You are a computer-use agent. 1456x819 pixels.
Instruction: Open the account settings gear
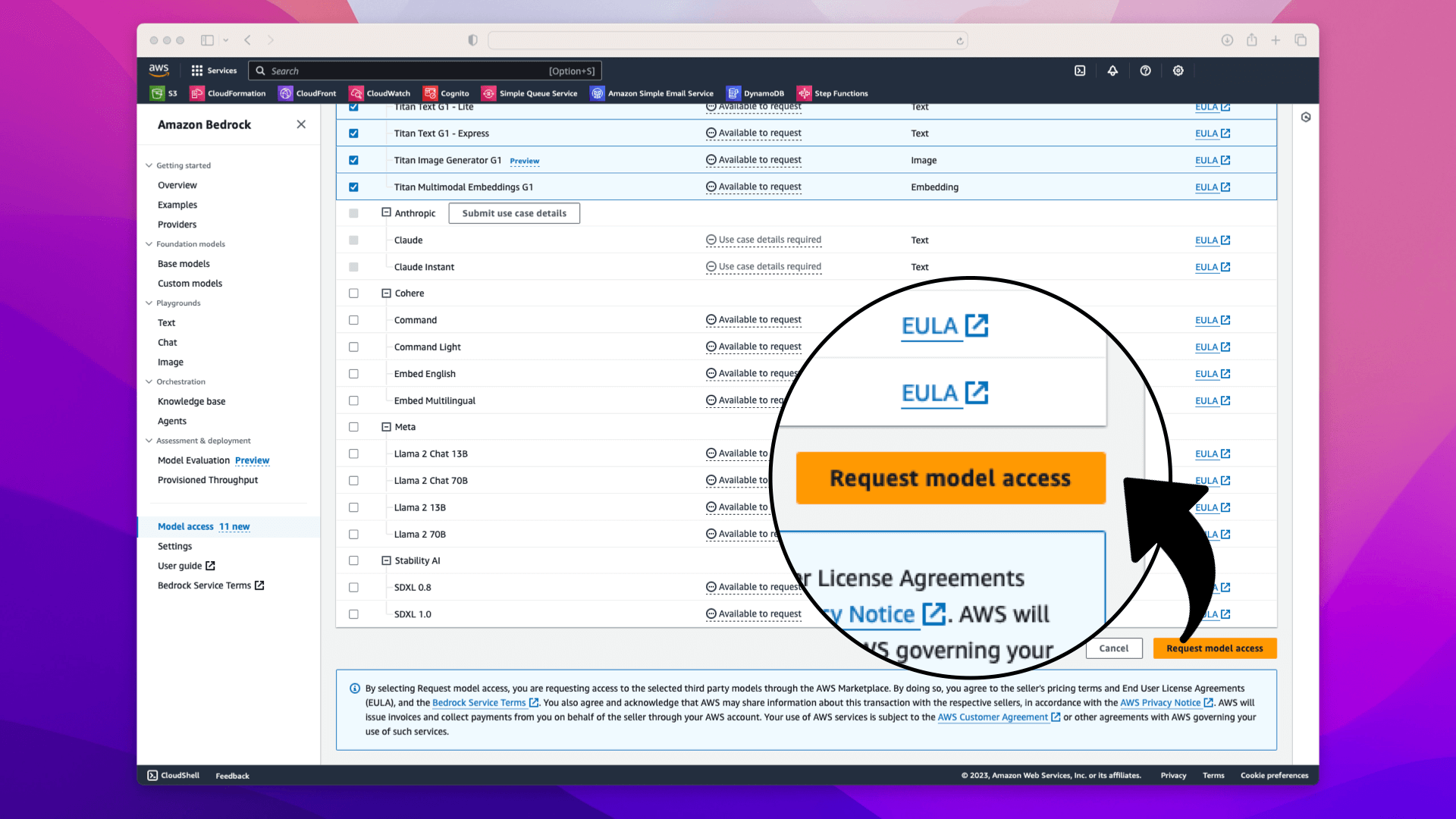[1178, 71]
